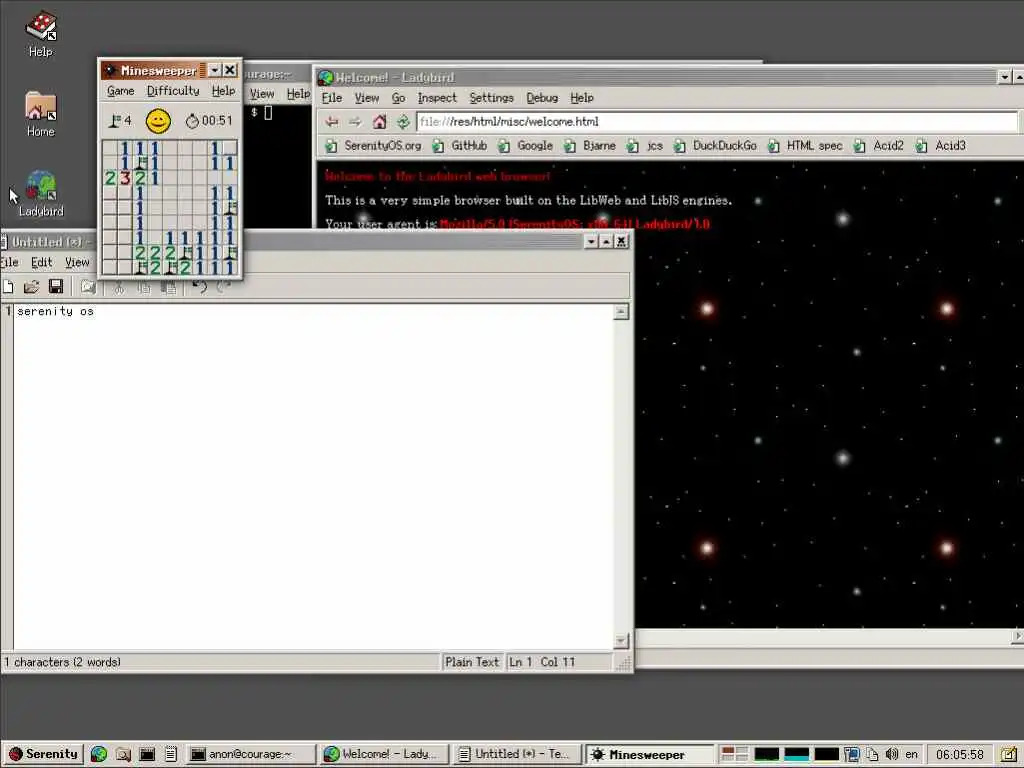The image size is (1024, 768).
Task: Click the 'serenity os' text line in editor
Action: [56, 312]
